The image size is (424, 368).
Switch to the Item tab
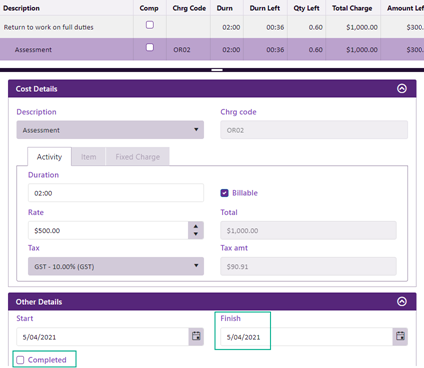[88, 157]
